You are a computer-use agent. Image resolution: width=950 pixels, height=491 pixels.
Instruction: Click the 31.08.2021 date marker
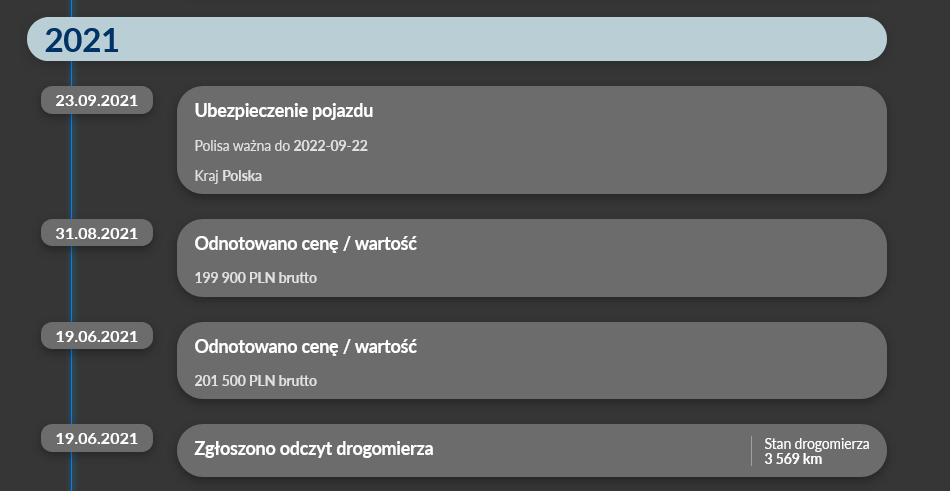(97, 233)
